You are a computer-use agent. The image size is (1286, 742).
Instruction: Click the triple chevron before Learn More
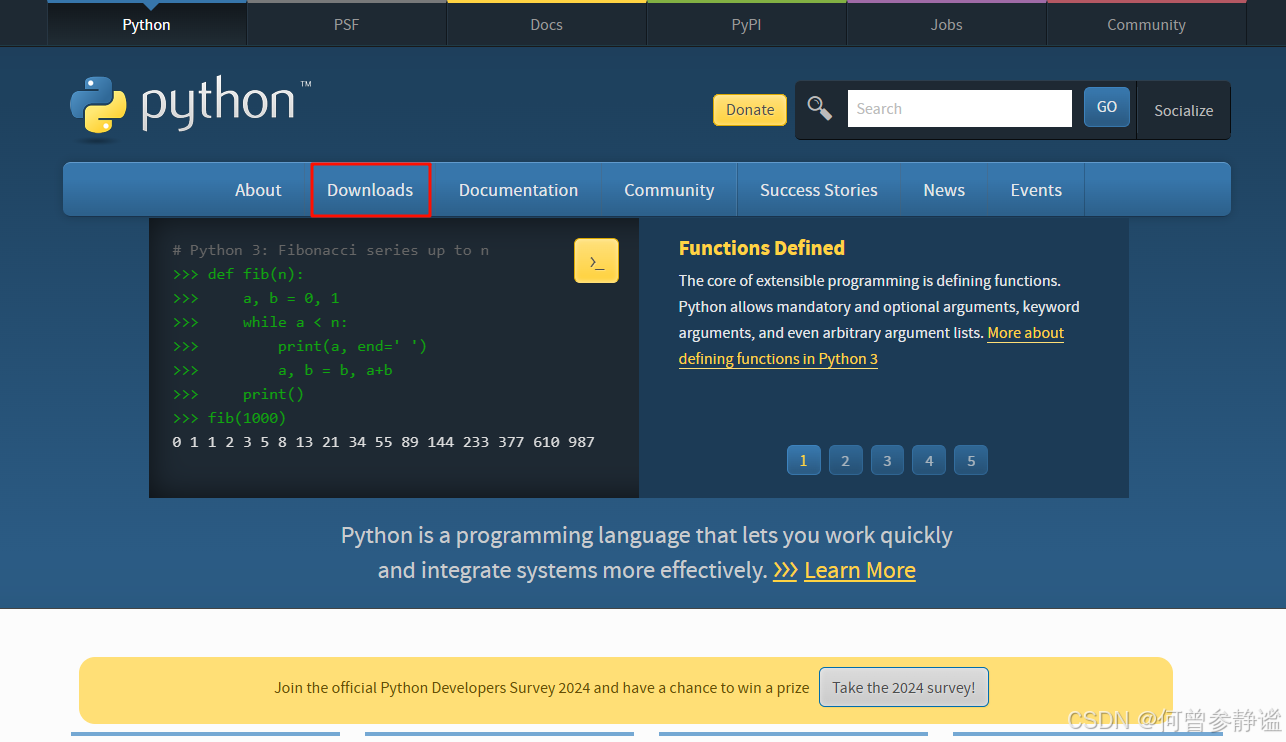[x=785, y=571]
